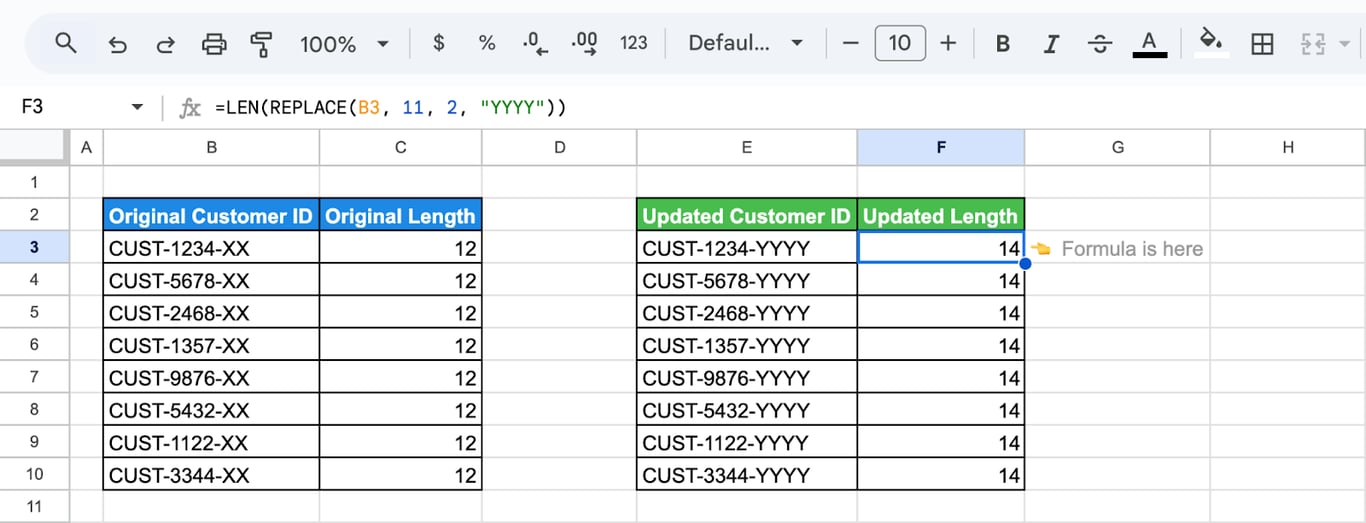Select cell CUST-5678-YYYY

747,280
